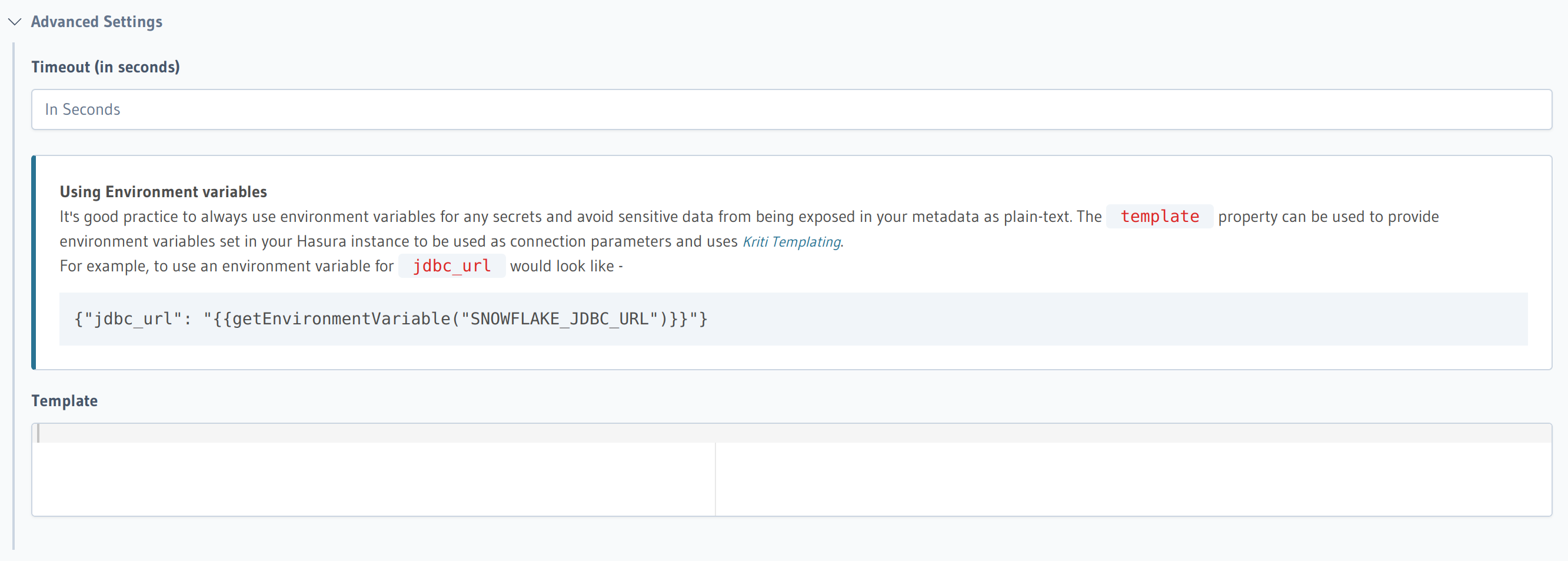Click the "For example, to use" text
The width and height of the screenshot is (1568, 561).
tap(225, 266)
